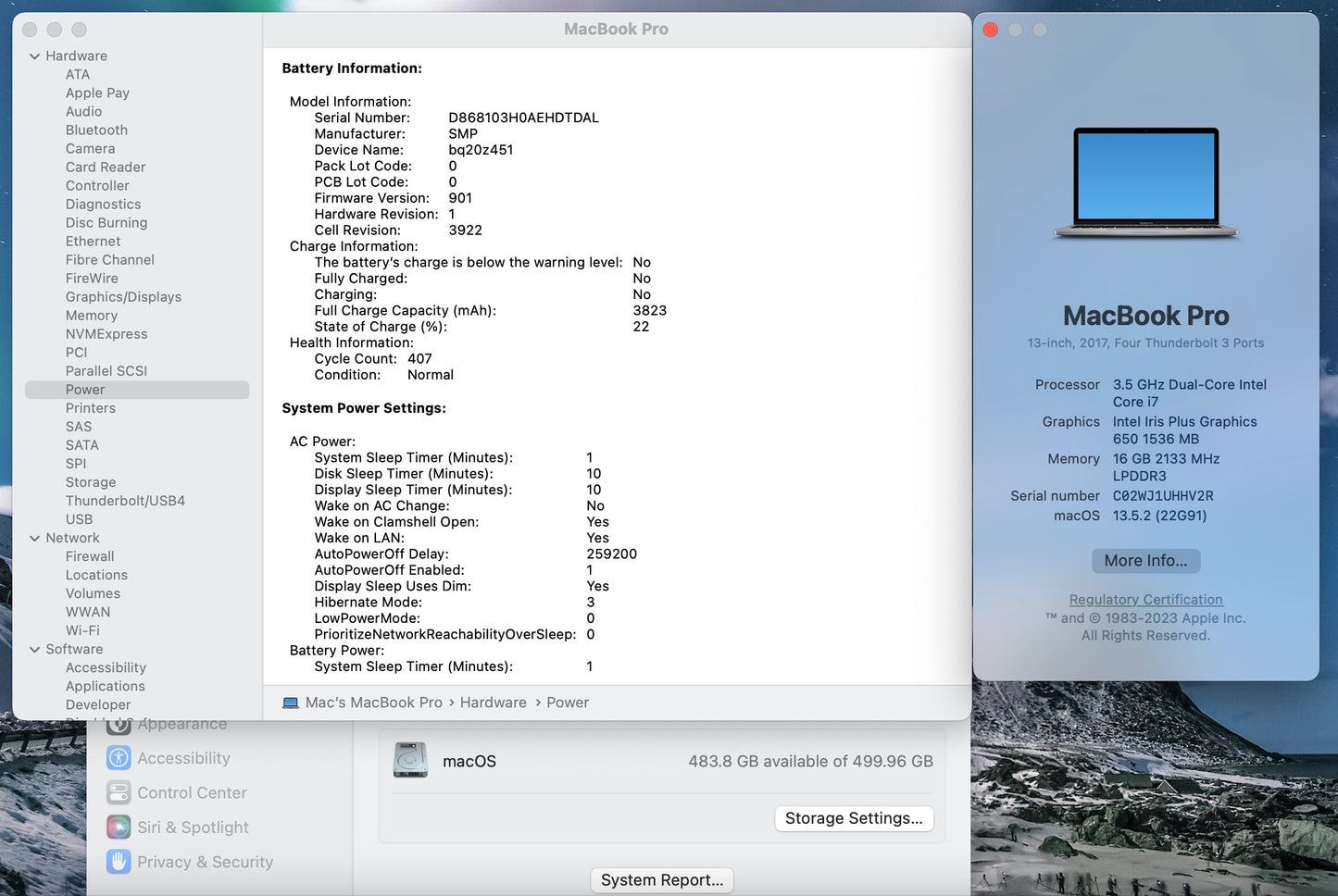Click the laptop icon in the breadcrumb bar
1338x896 pixels.
[289, 703]
